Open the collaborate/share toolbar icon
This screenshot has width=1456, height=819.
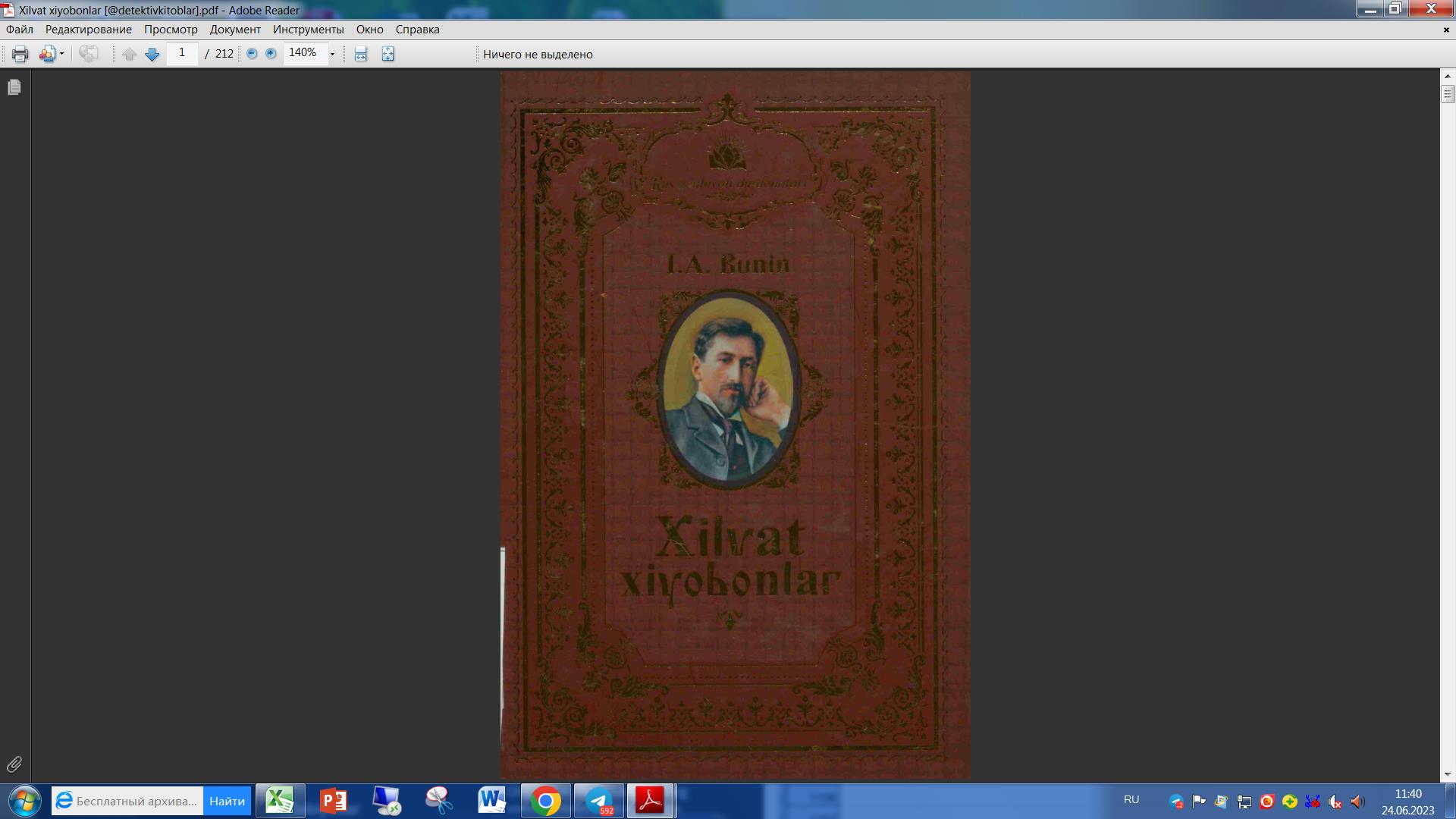pyautogui.click(x=47, y=54)
